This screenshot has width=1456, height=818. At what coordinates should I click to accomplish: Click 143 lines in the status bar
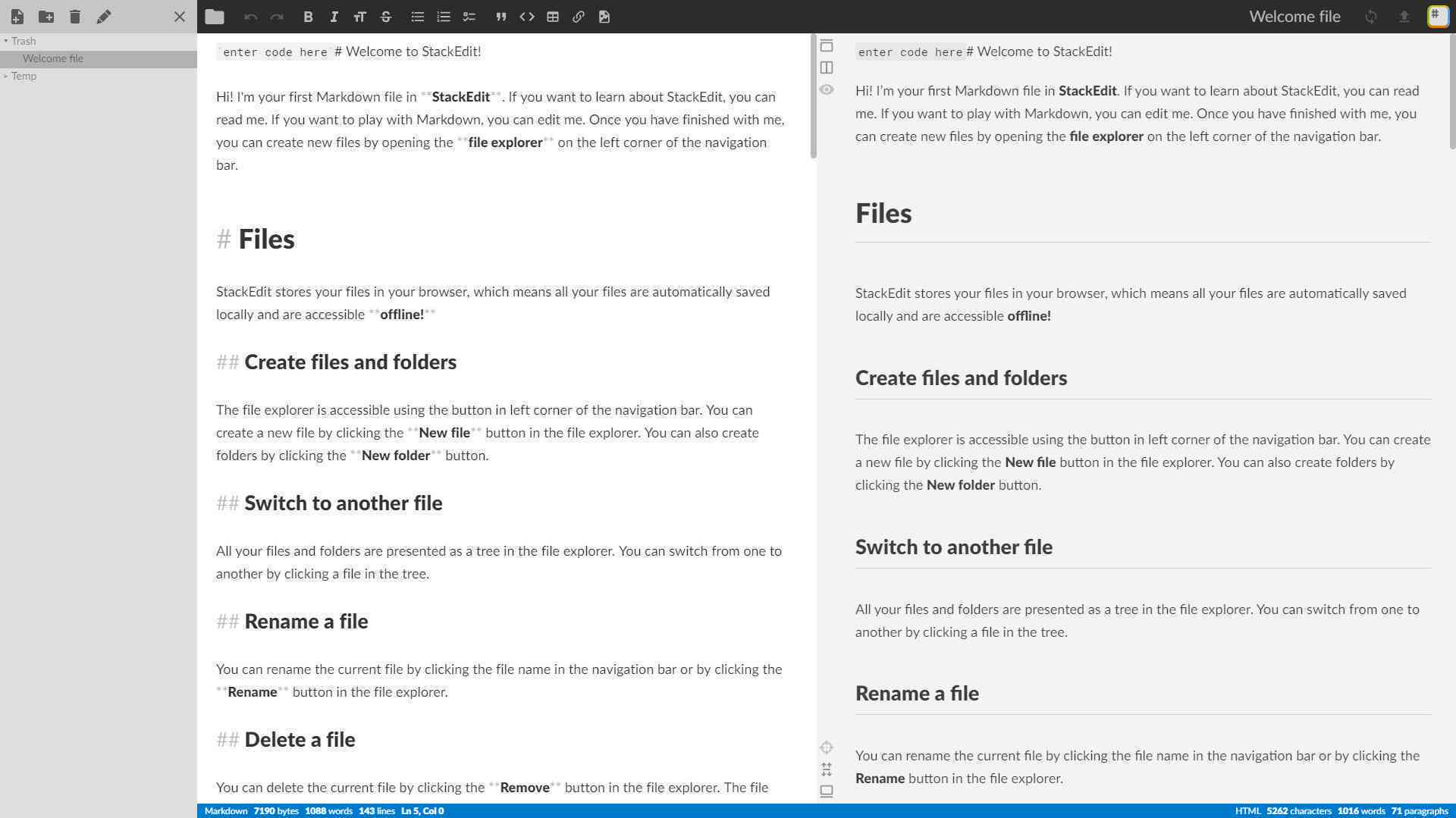click(x=377, y=811)
